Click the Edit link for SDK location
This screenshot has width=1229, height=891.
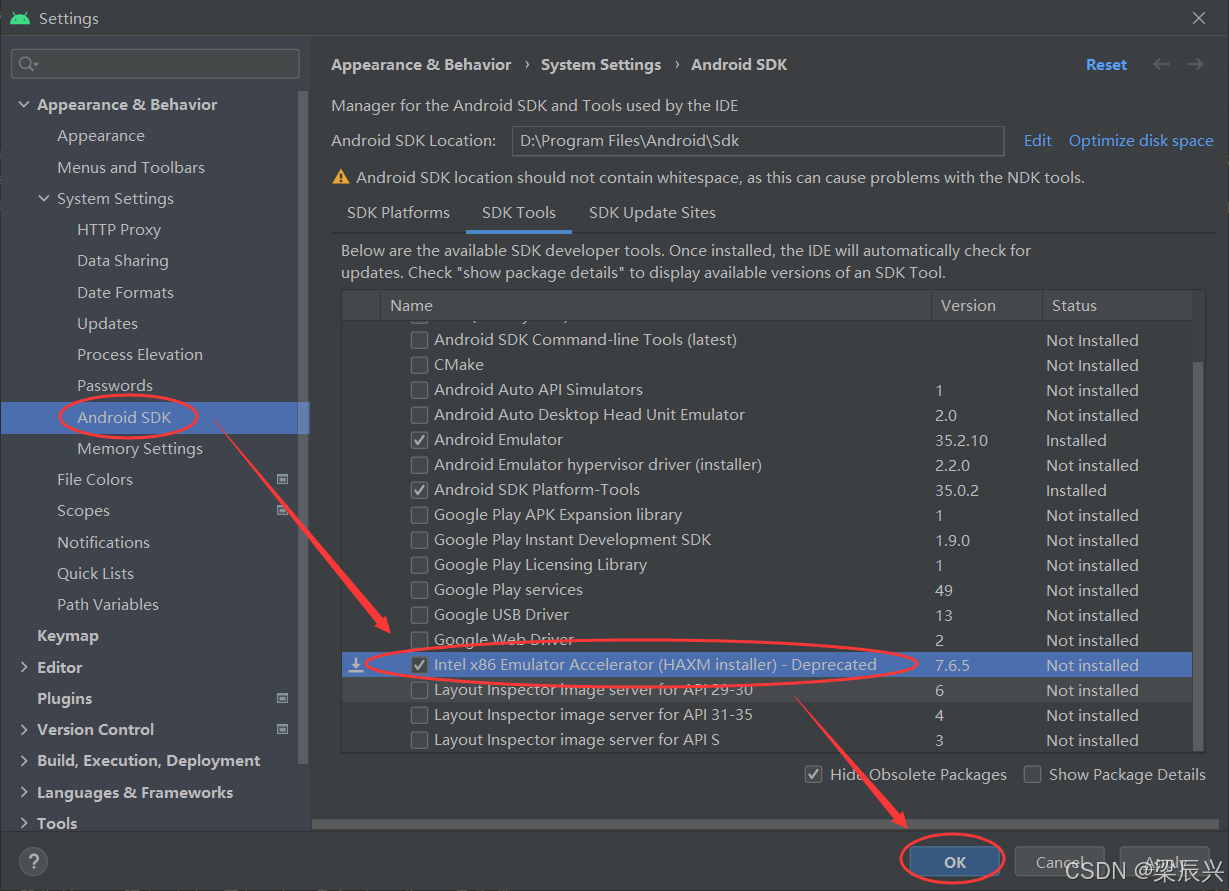click(1038, 141)
